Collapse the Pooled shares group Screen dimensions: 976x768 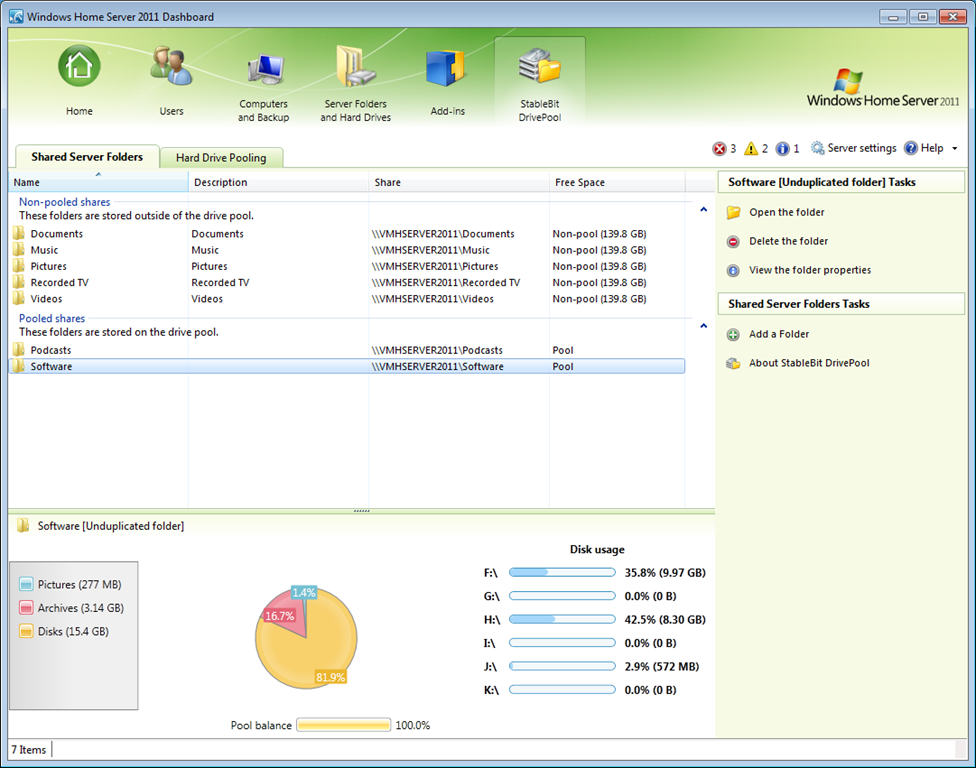pos(703,326)
